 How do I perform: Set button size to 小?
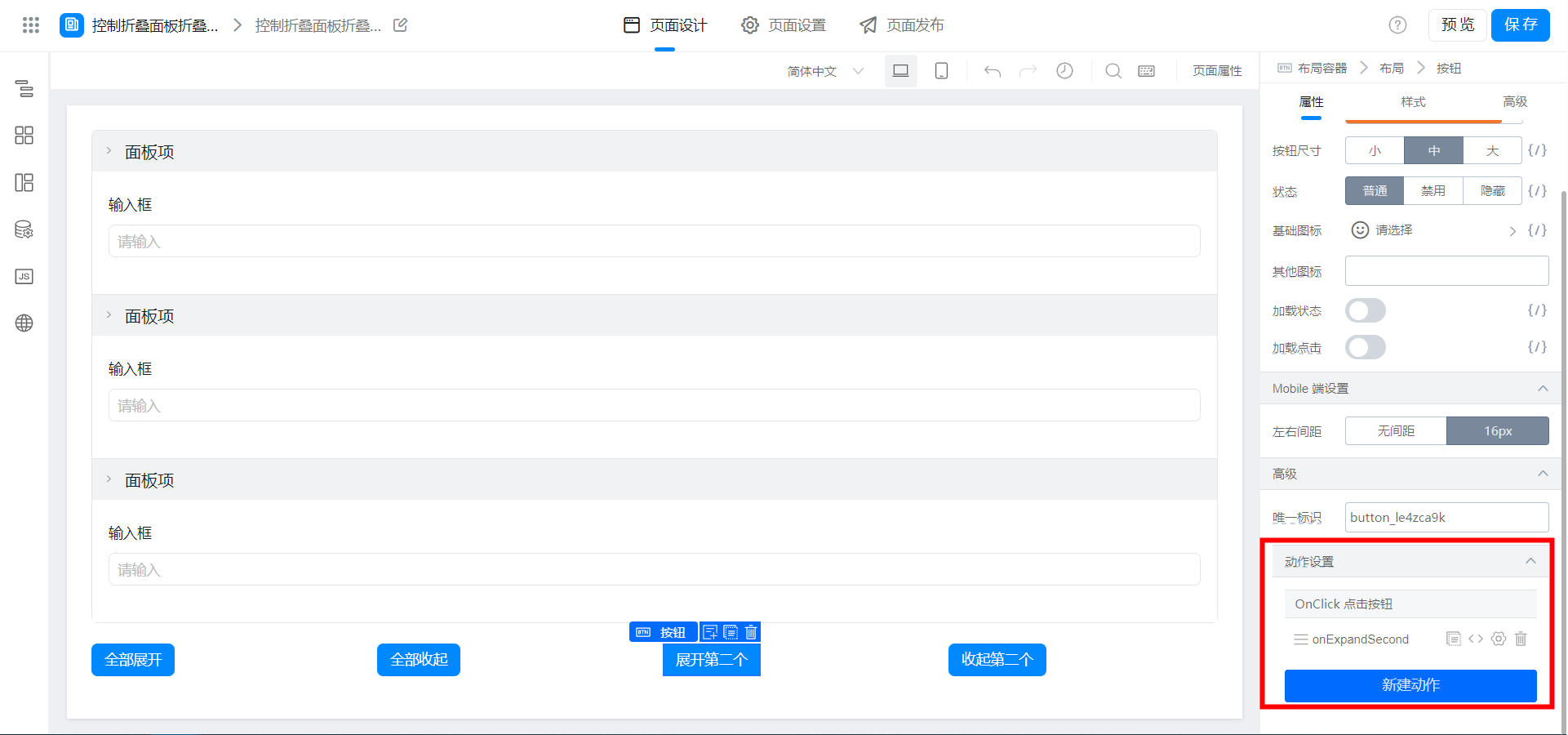pos(1375,150)
